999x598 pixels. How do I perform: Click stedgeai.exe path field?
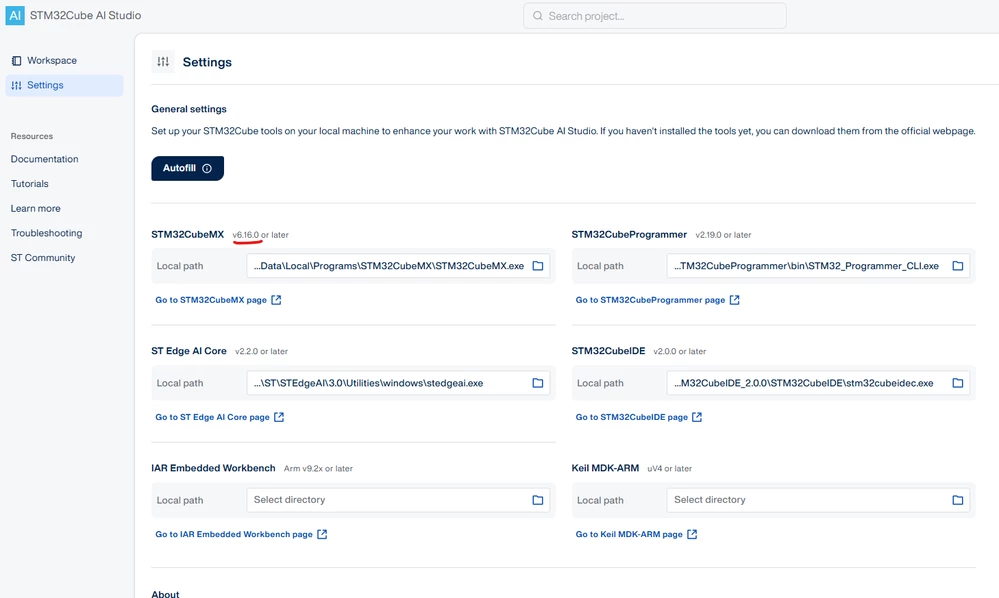point(398,383)
